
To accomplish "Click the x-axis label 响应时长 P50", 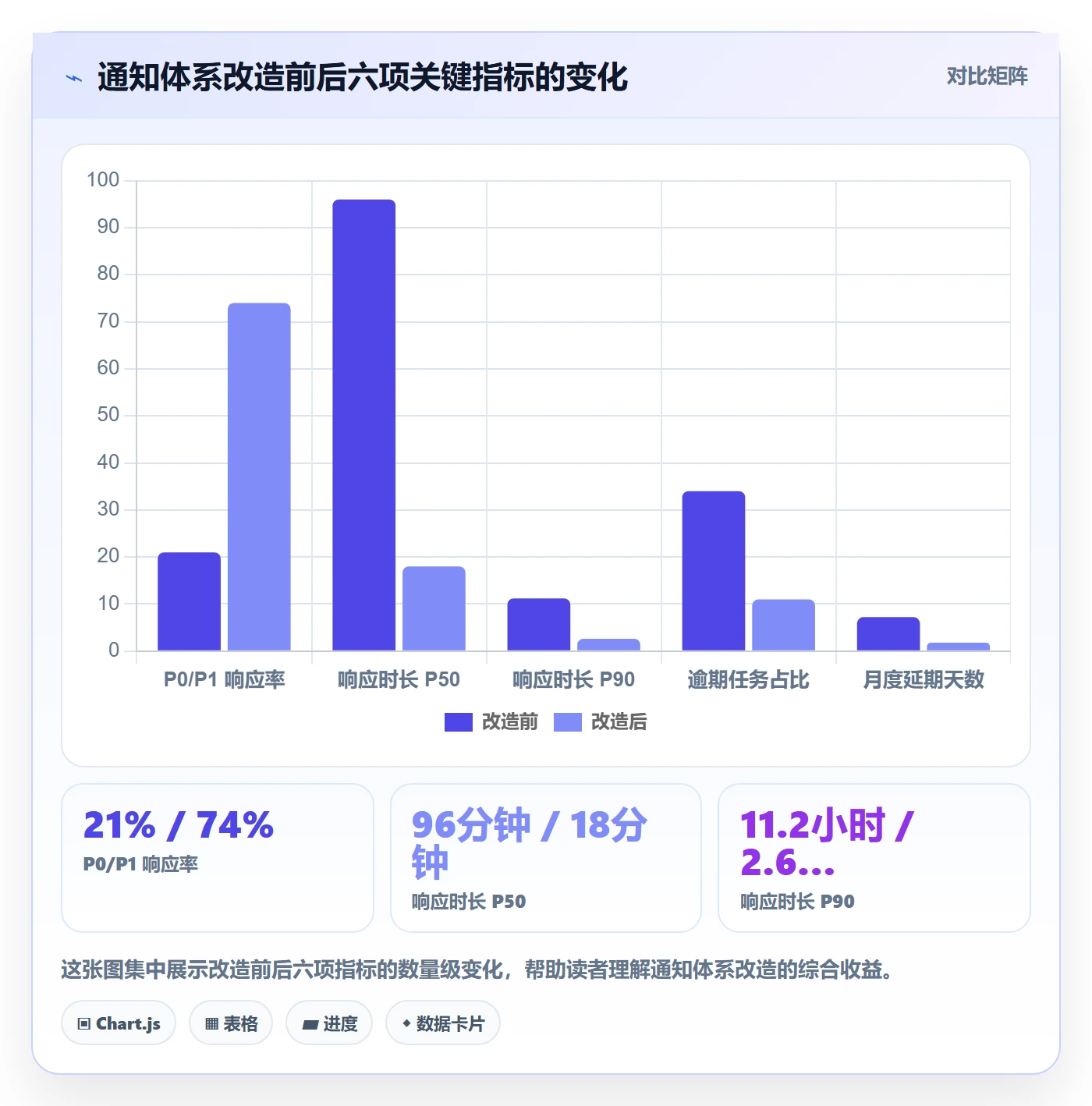I will point(399,680).
